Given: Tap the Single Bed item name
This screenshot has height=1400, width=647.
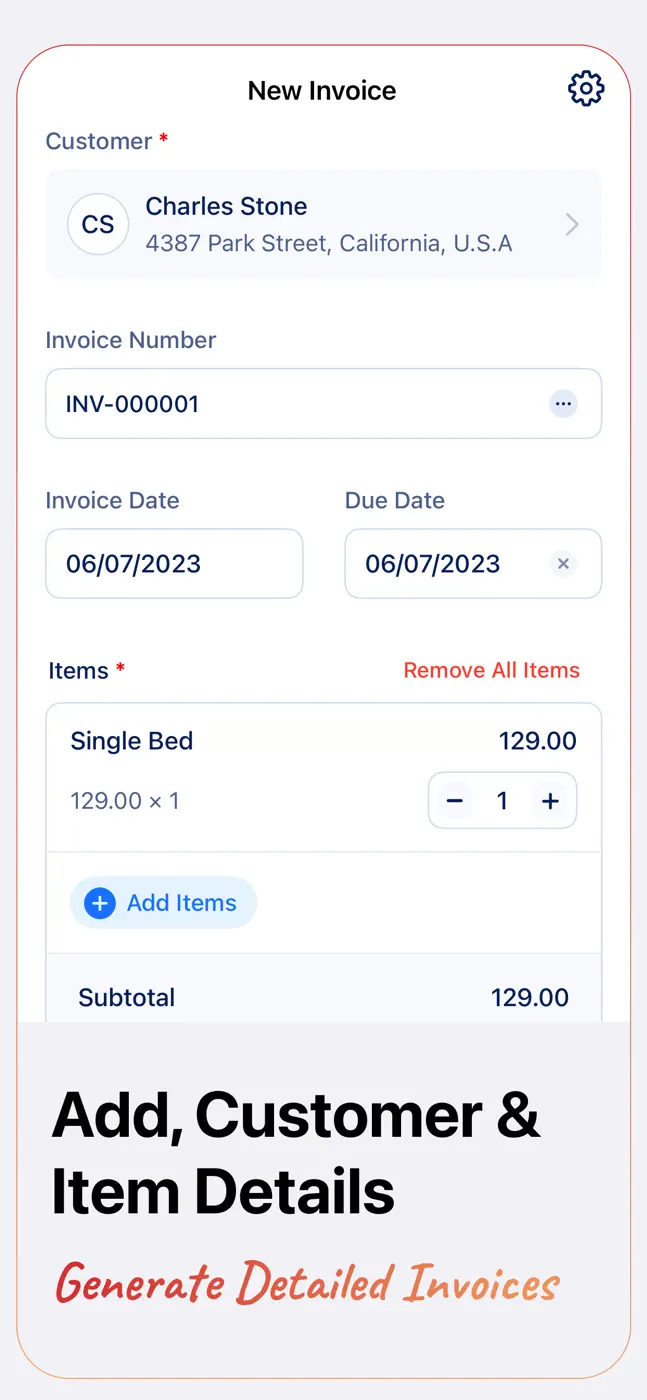Looking at the screenshot, I should coord(132,741).
